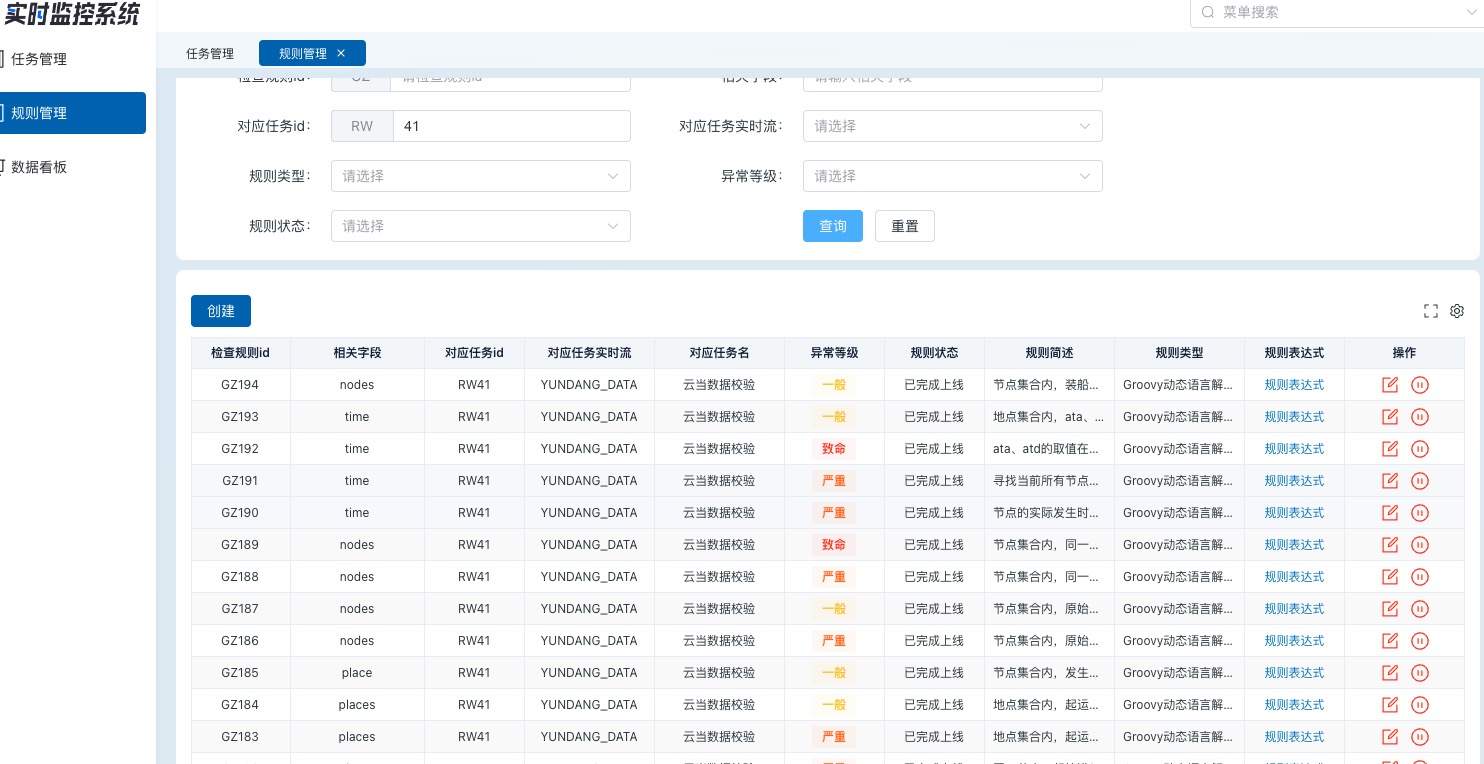Open editor for rule GZ192
The width and height of the screenshot is (1484, 764).
(1389, 449)
